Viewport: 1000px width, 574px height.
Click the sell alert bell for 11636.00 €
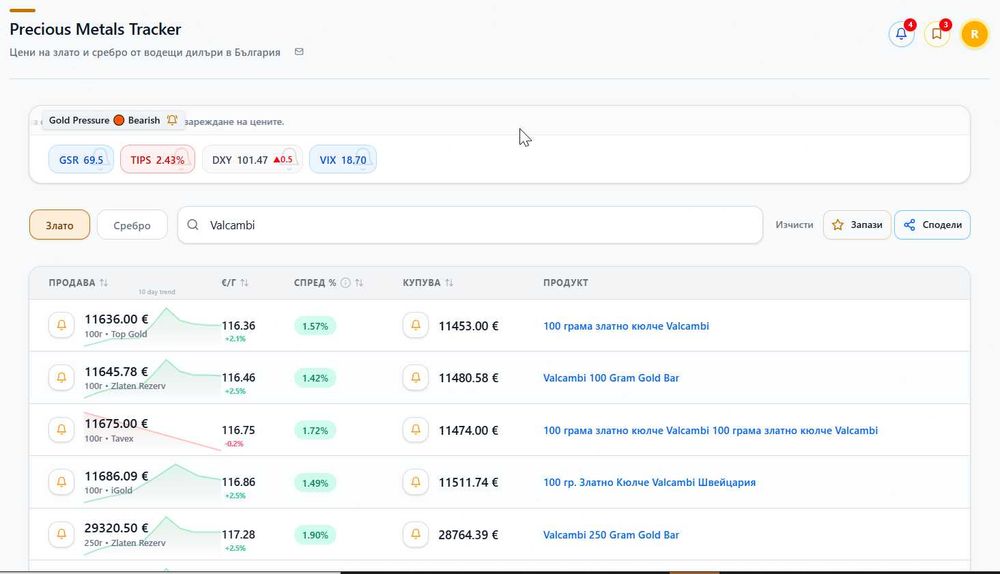click(x=61, y=325)
